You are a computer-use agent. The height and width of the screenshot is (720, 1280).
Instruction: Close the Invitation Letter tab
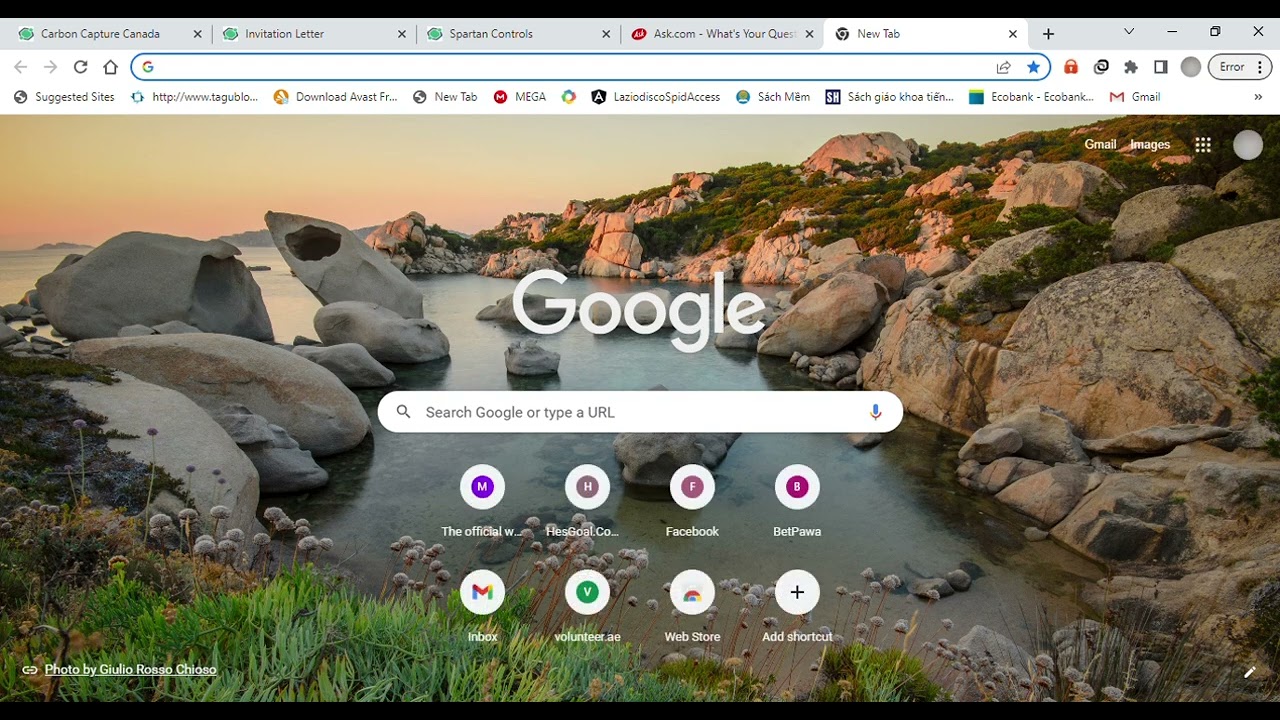402,34
